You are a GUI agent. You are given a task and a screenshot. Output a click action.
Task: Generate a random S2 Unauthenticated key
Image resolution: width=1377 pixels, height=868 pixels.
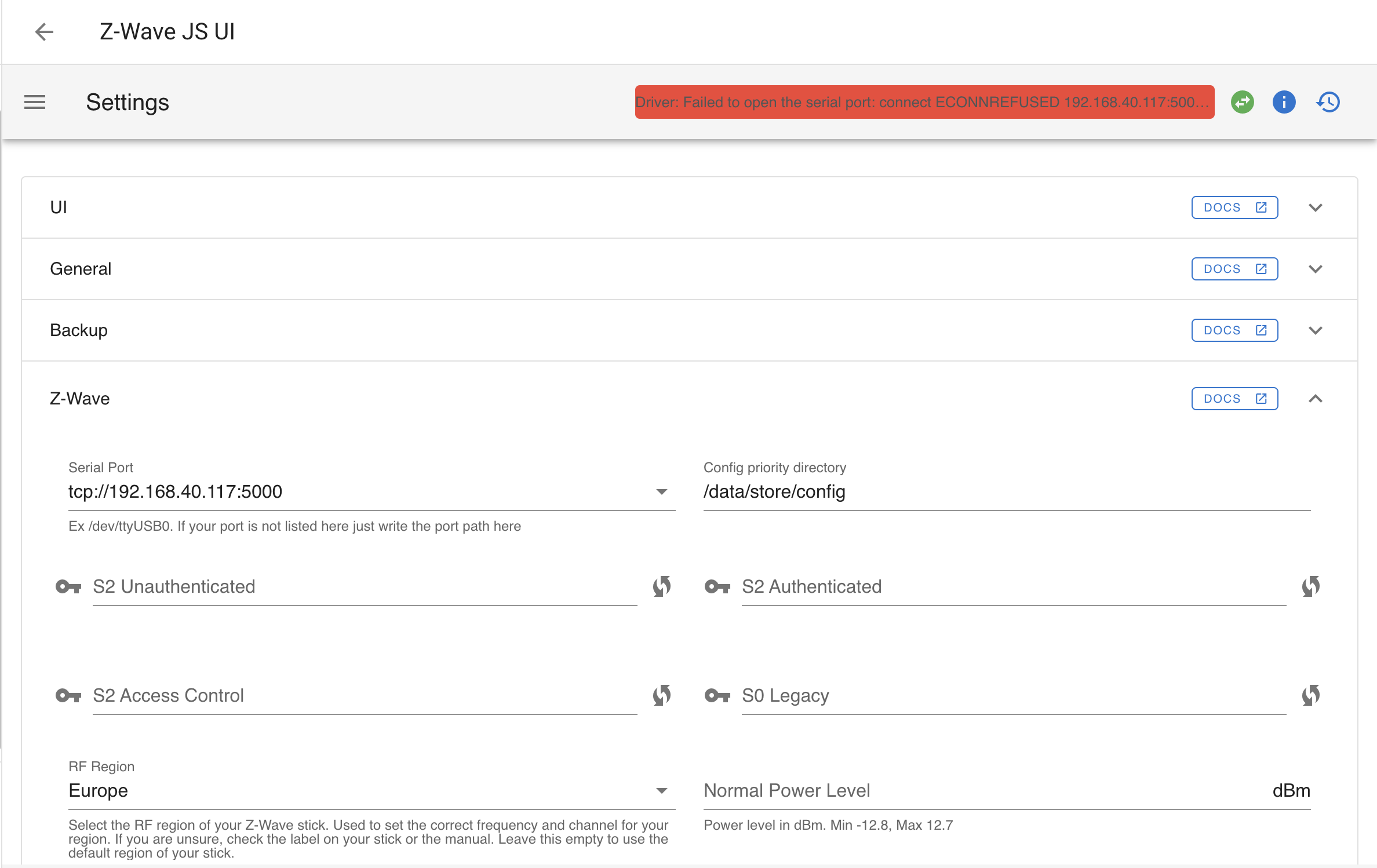(x=662, y=587)
